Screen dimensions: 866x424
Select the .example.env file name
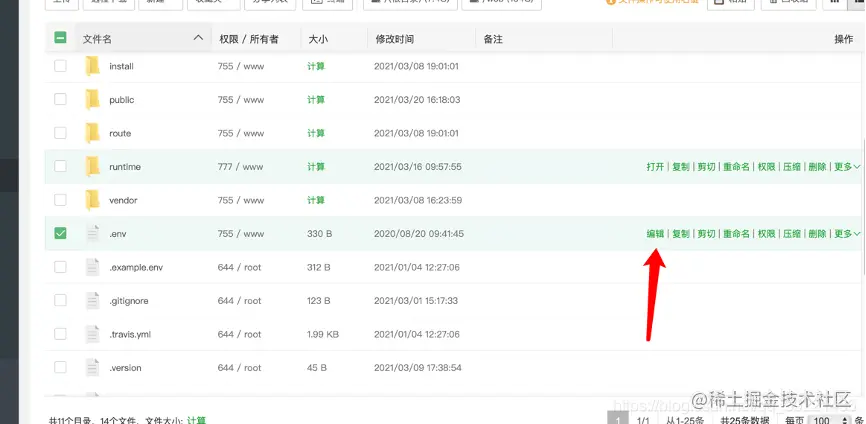point(136,267)
